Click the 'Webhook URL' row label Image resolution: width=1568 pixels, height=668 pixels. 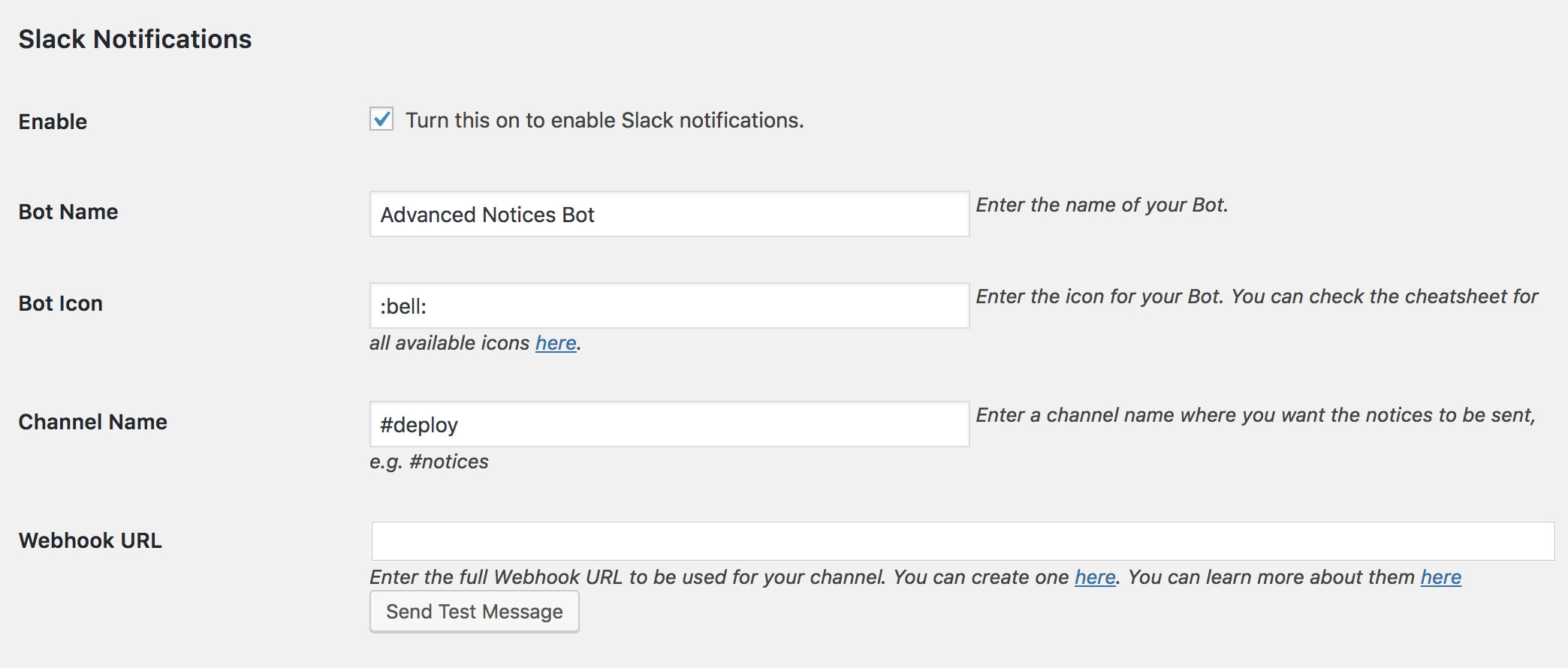click(90, 541)
